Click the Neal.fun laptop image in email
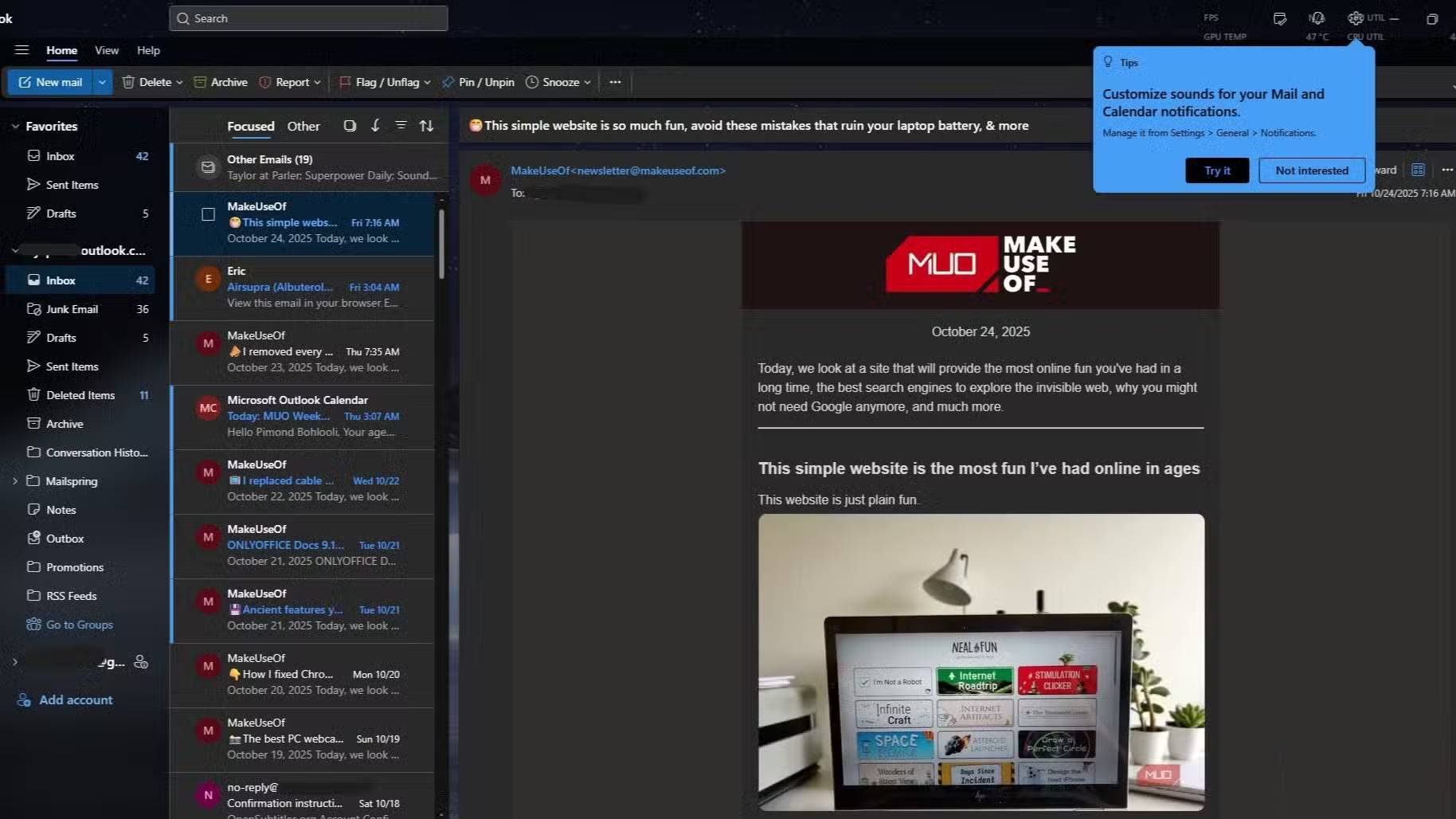The image size is (1456, 819). pyautogui.click(x=981, y=662)
